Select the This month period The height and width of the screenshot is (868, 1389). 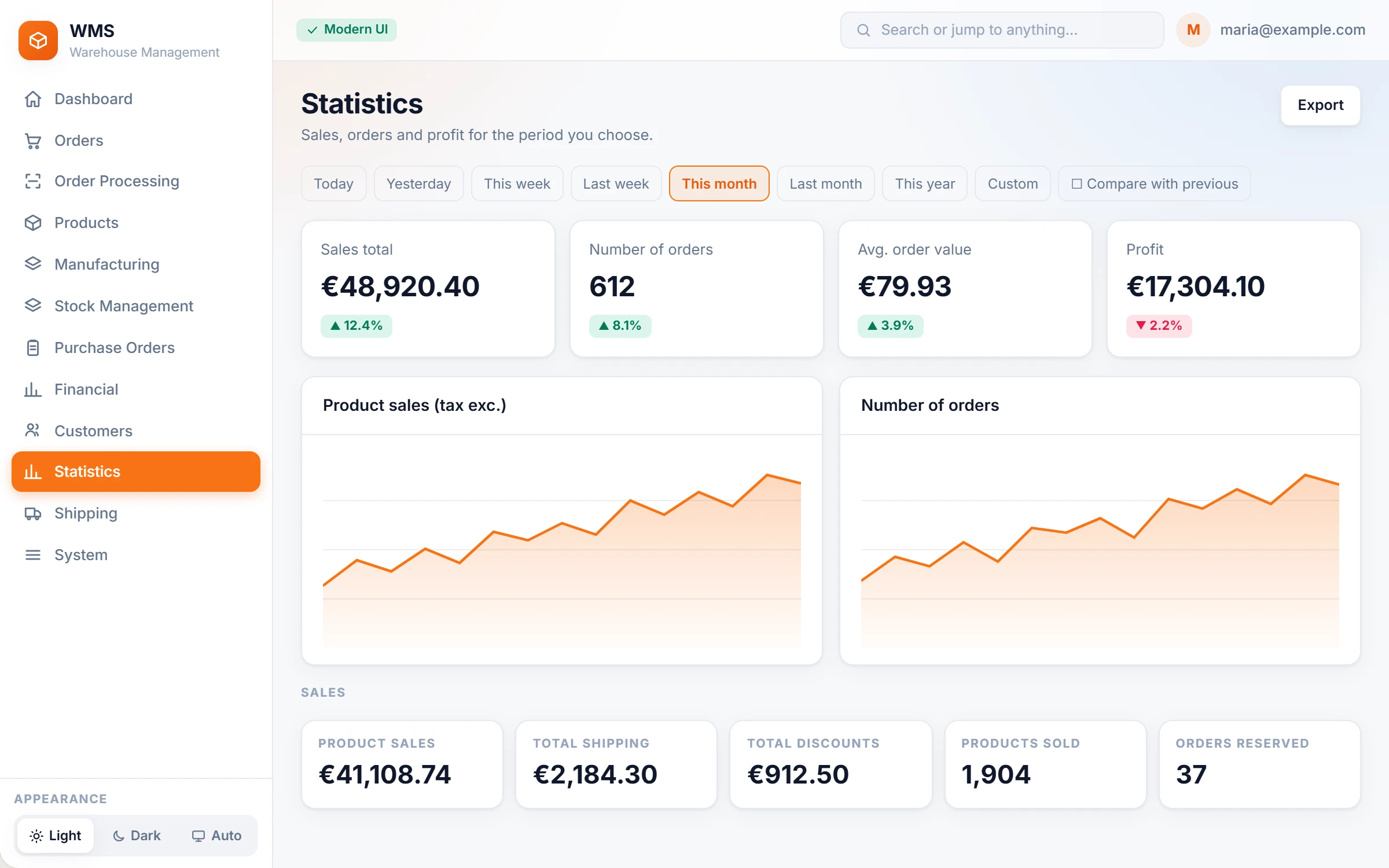pyautogui.click(x=719, y=183)
